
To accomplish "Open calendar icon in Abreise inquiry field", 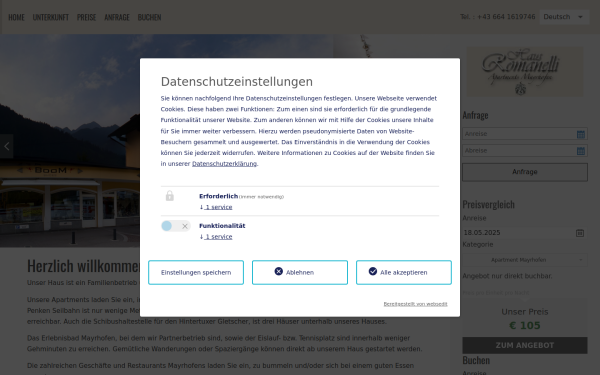I will pyautogui.click(x=580, y=151).
